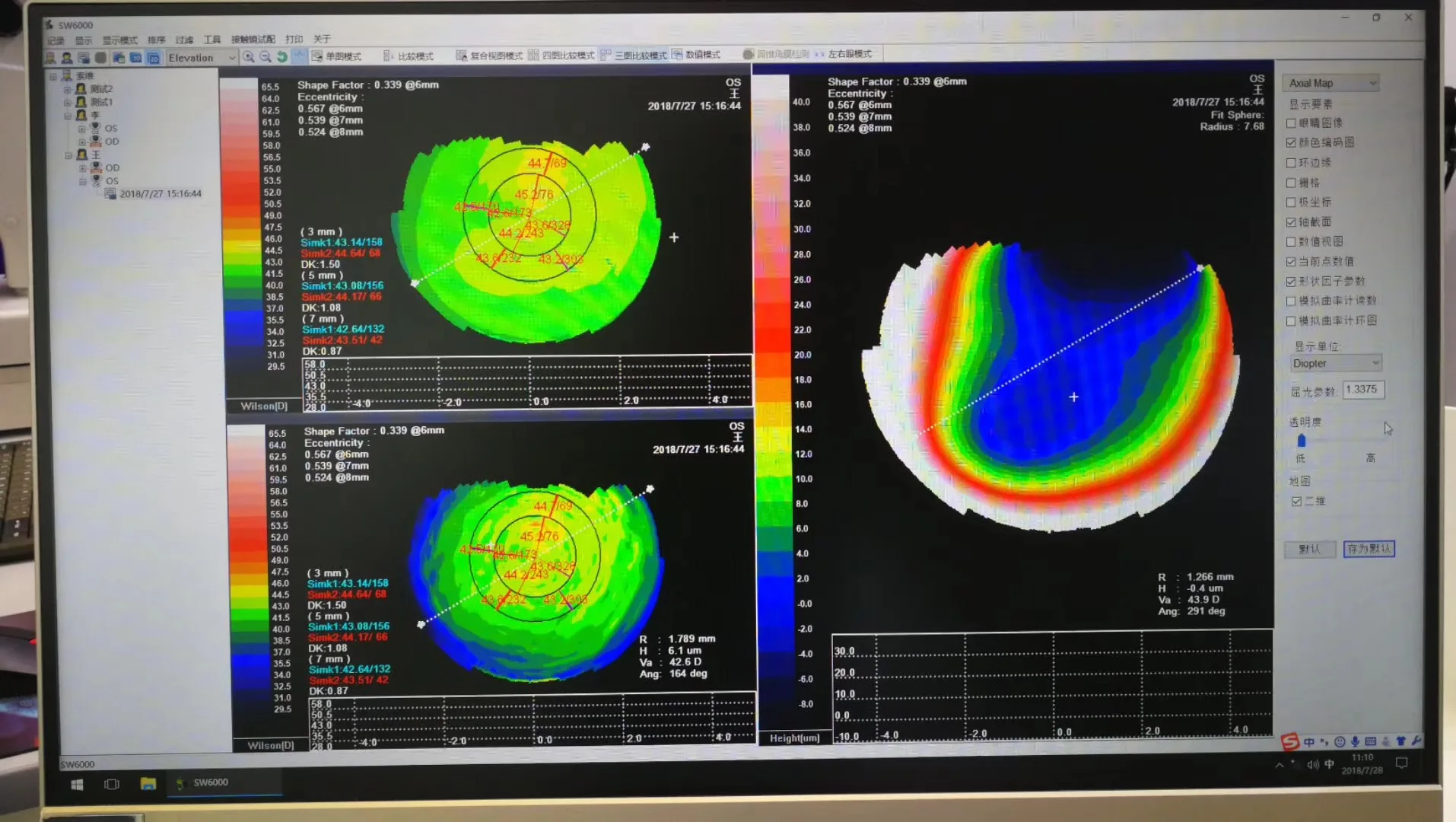
Task: Select the 2018/7/27 15:16:44 exam record
Action: [161, 193]
